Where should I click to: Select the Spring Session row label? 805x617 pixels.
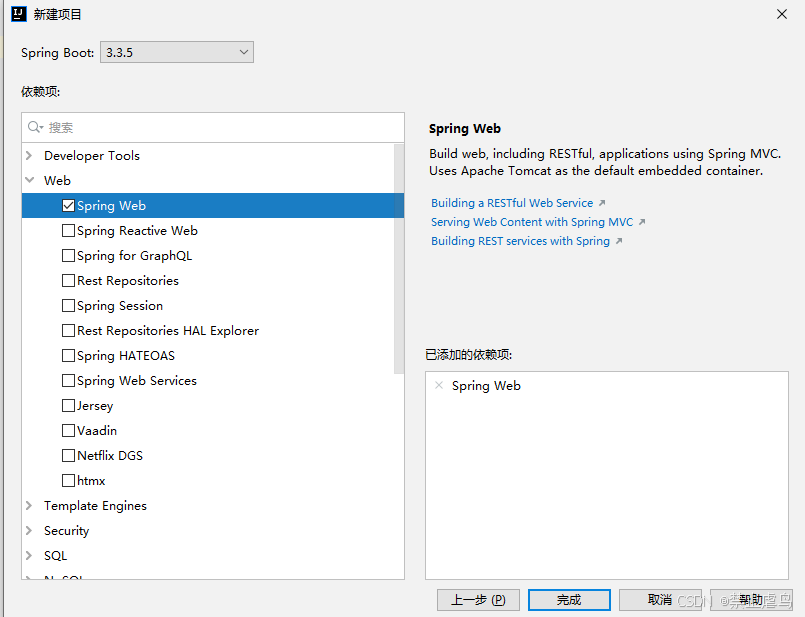(120, 306)
